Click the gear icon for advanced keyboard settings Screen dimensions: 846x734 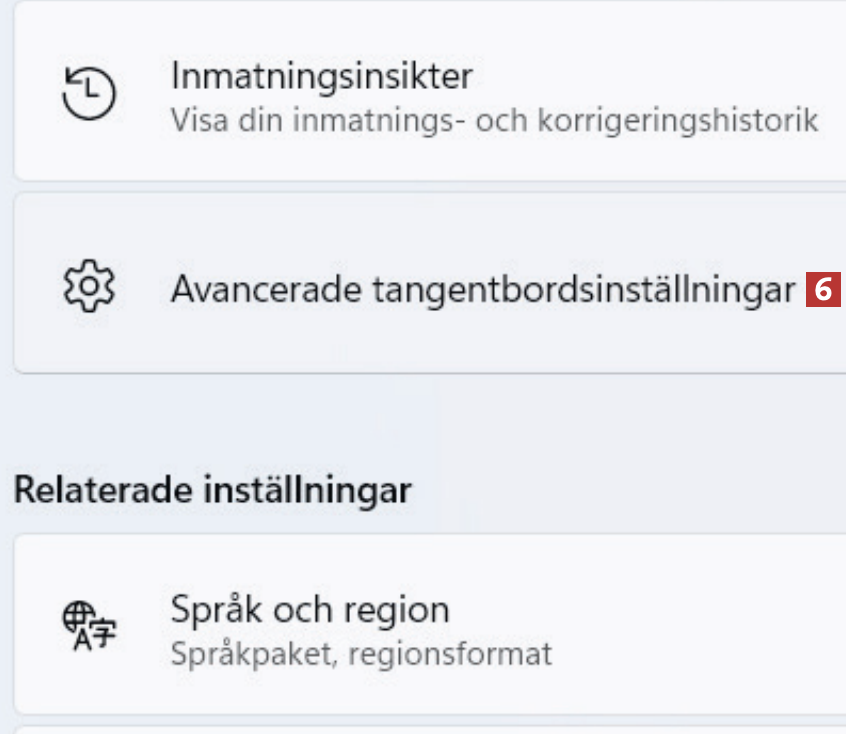coord(89,288)
